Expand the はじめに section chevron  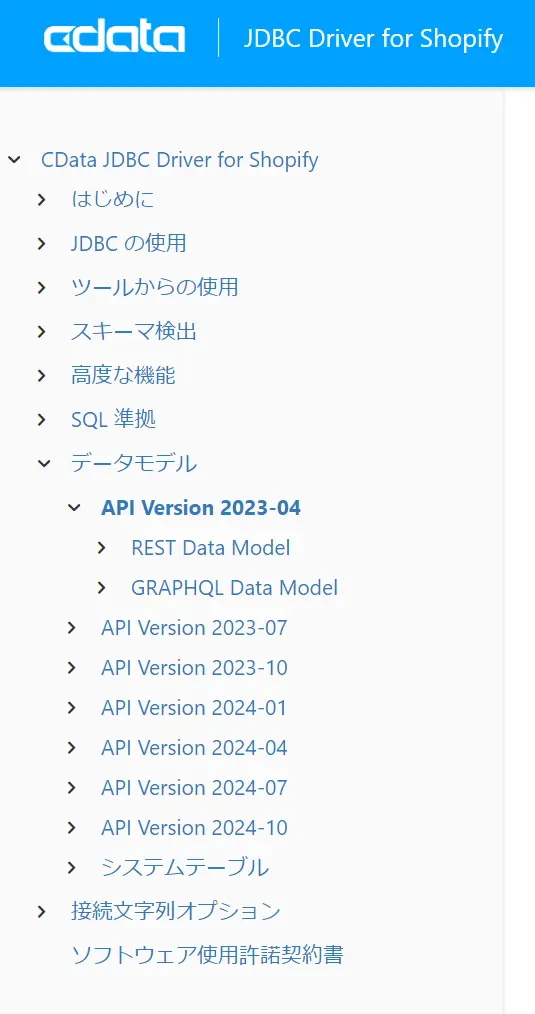click(42, 200)
